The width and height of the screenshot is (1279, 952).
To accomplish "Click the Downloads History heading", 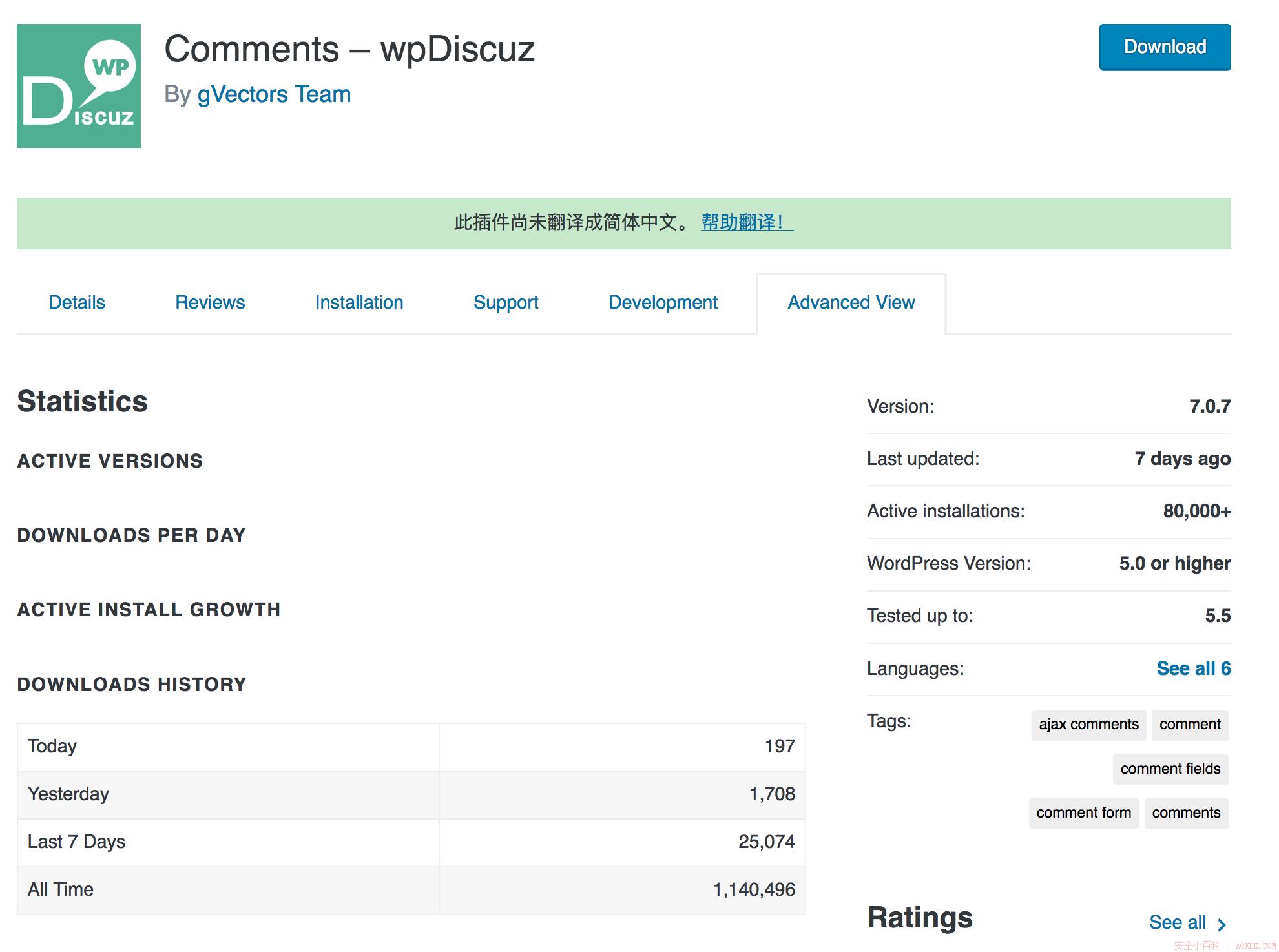I will (132, 685).
